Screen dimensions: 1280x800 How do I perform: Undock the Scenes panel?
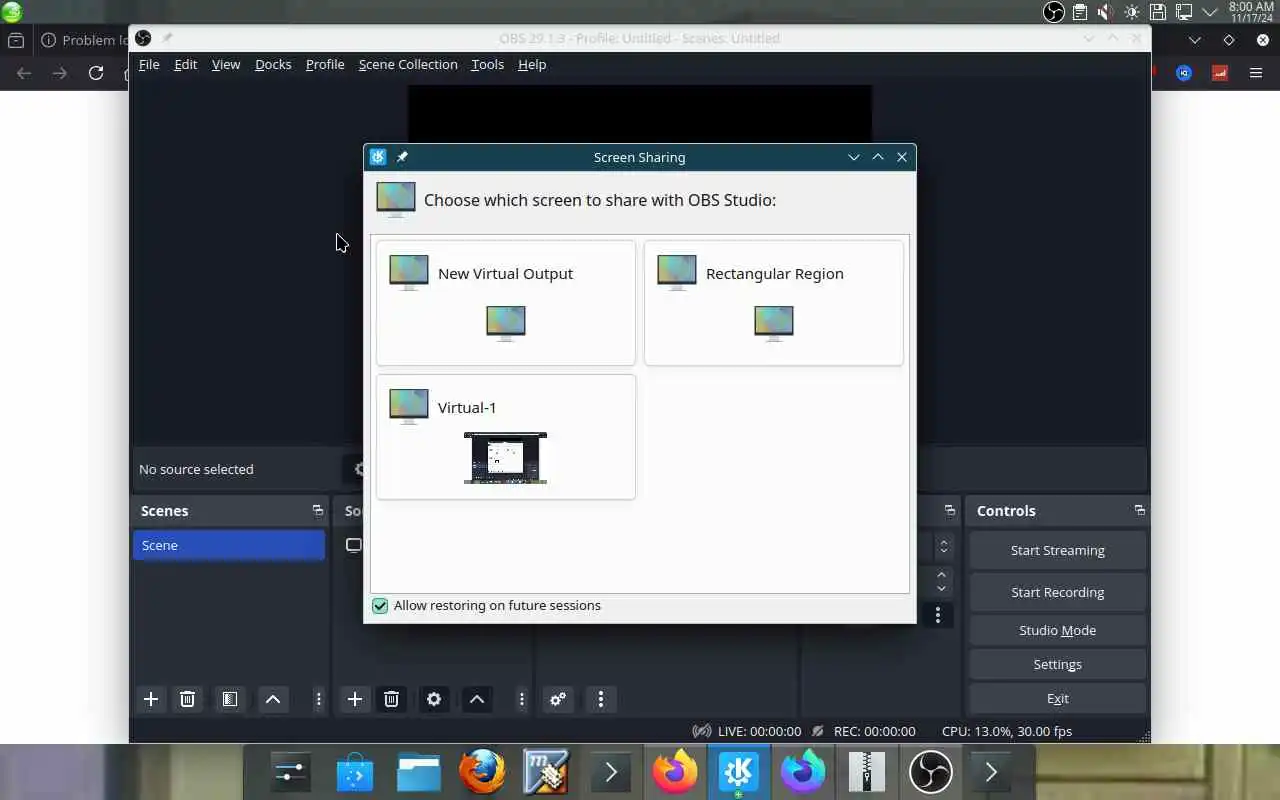[318, 511]
